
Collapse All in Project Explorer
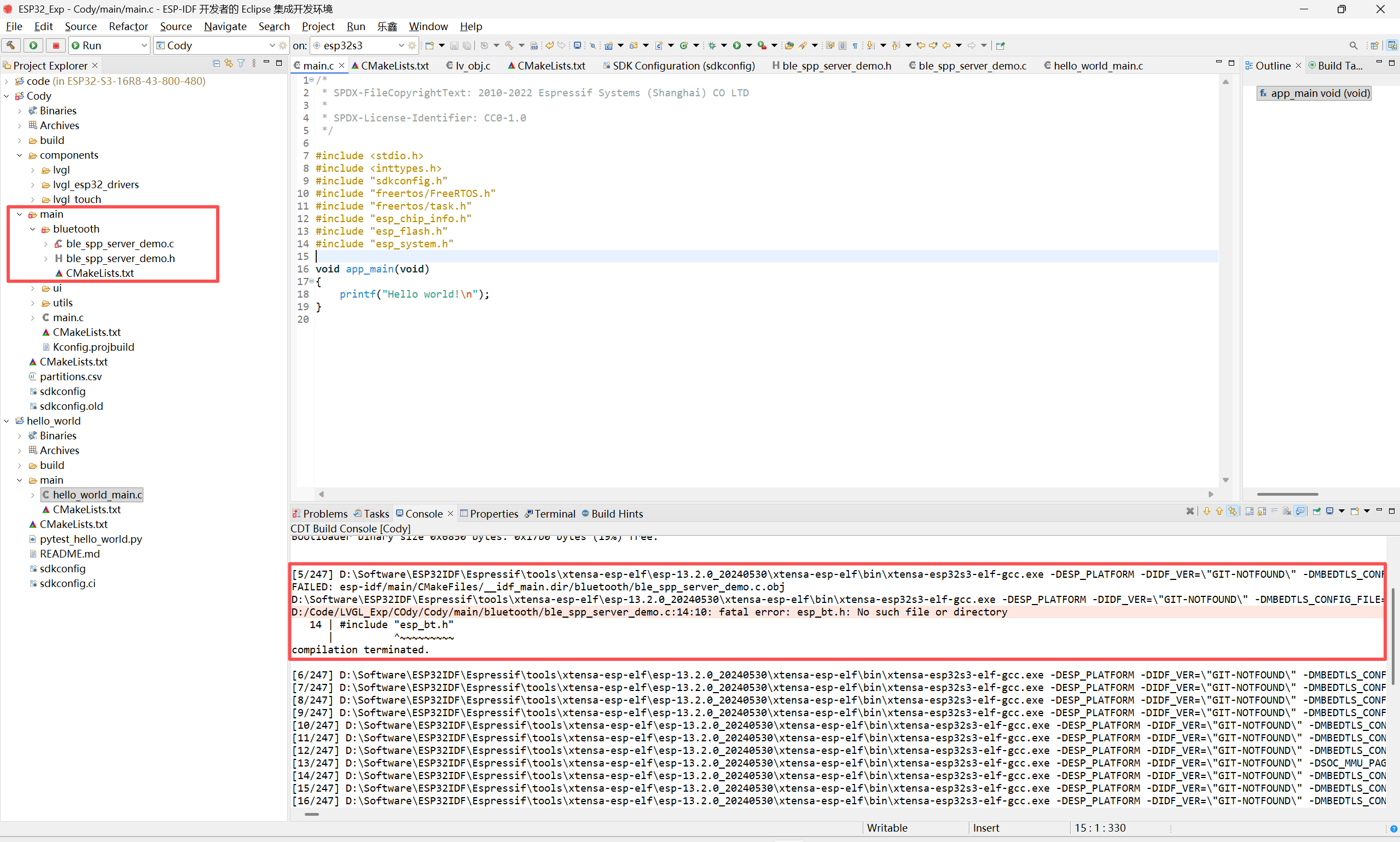[216, 63]
